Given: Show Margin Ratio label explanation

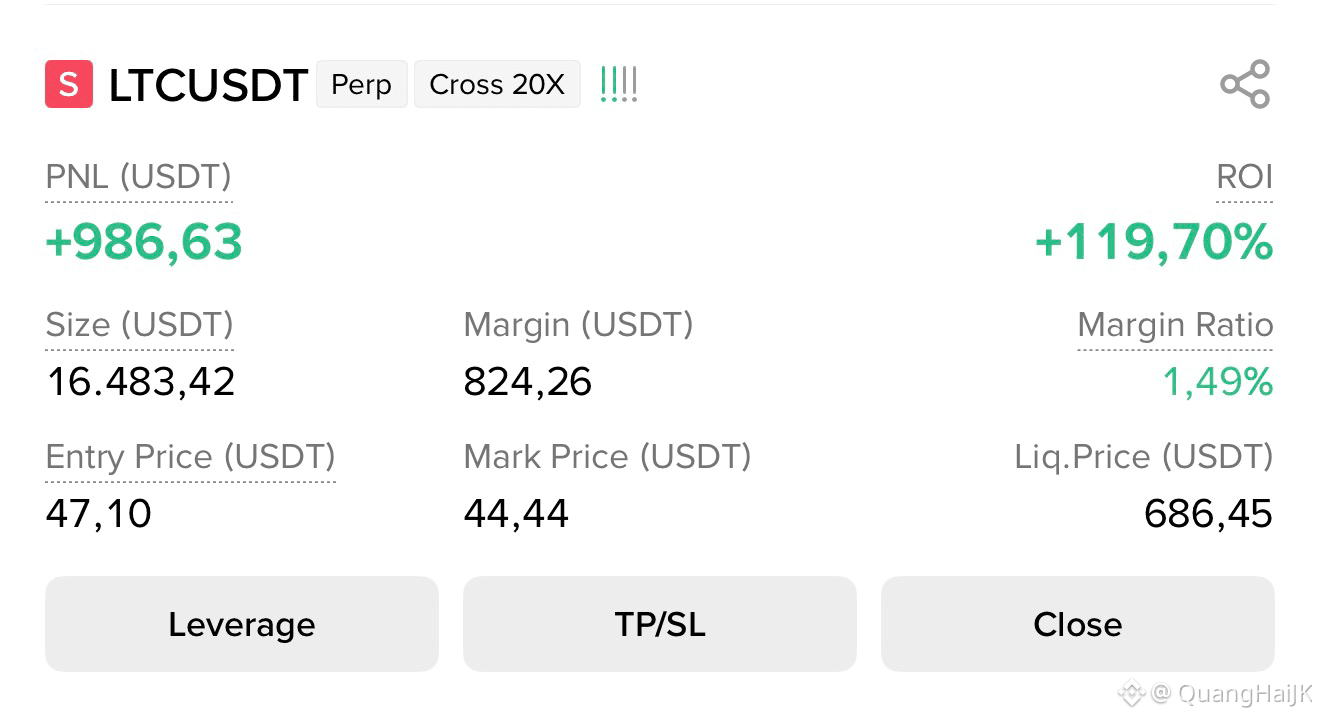Looking at the screenshot, I should (x=1175, y=325).
